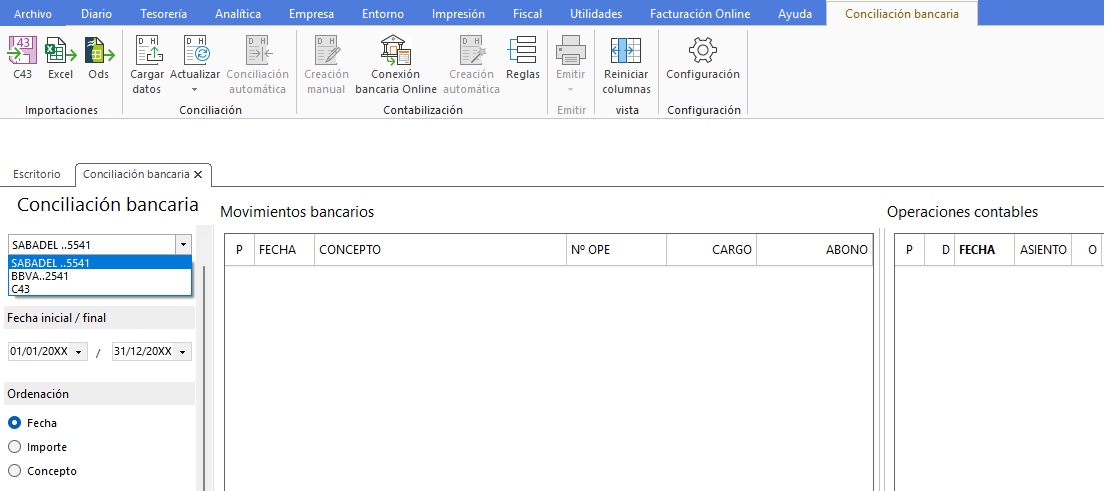
Task: Click the ASIENTO column header
Action: (x=1043, y=250)
